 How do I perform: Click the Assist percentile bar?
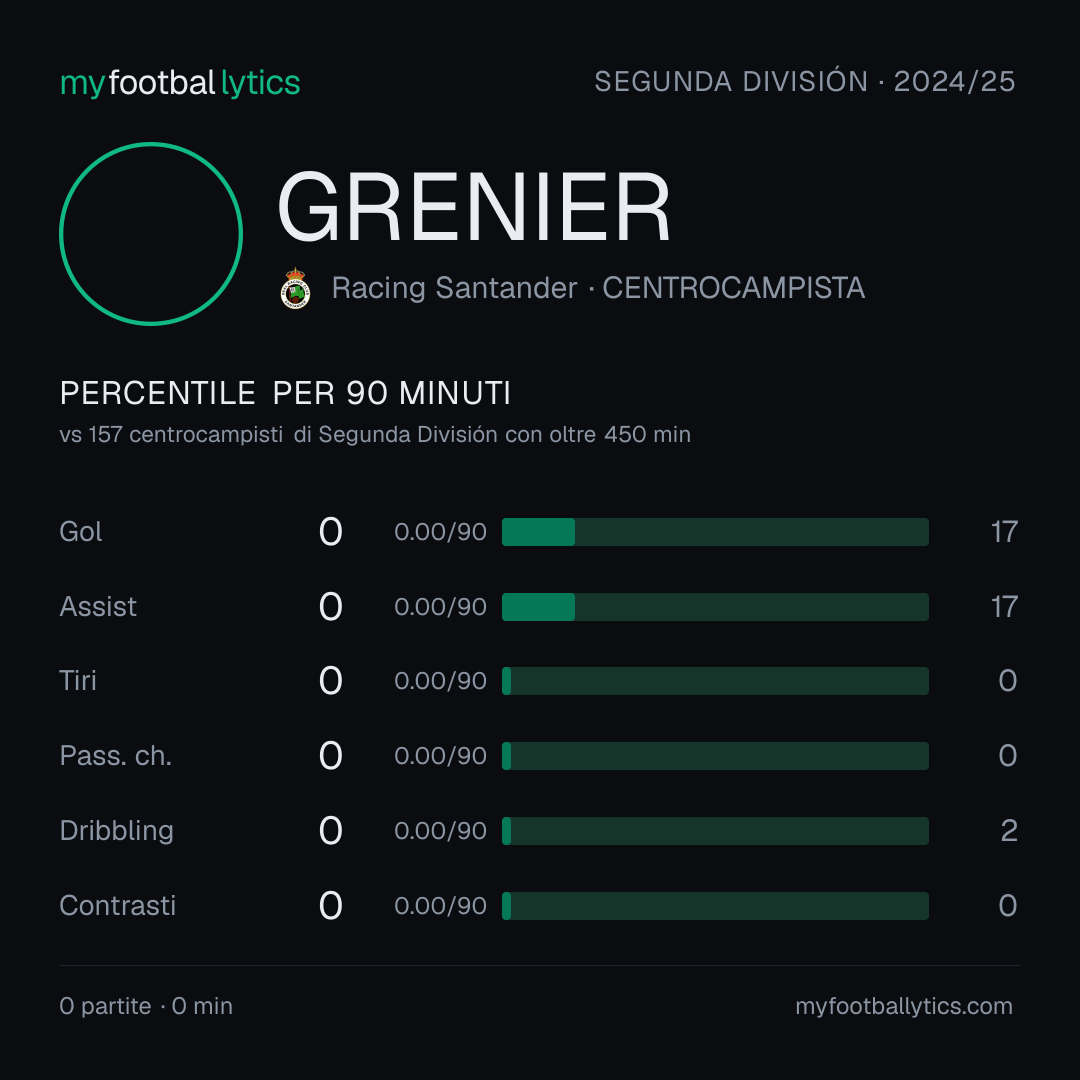pos(715,607)
